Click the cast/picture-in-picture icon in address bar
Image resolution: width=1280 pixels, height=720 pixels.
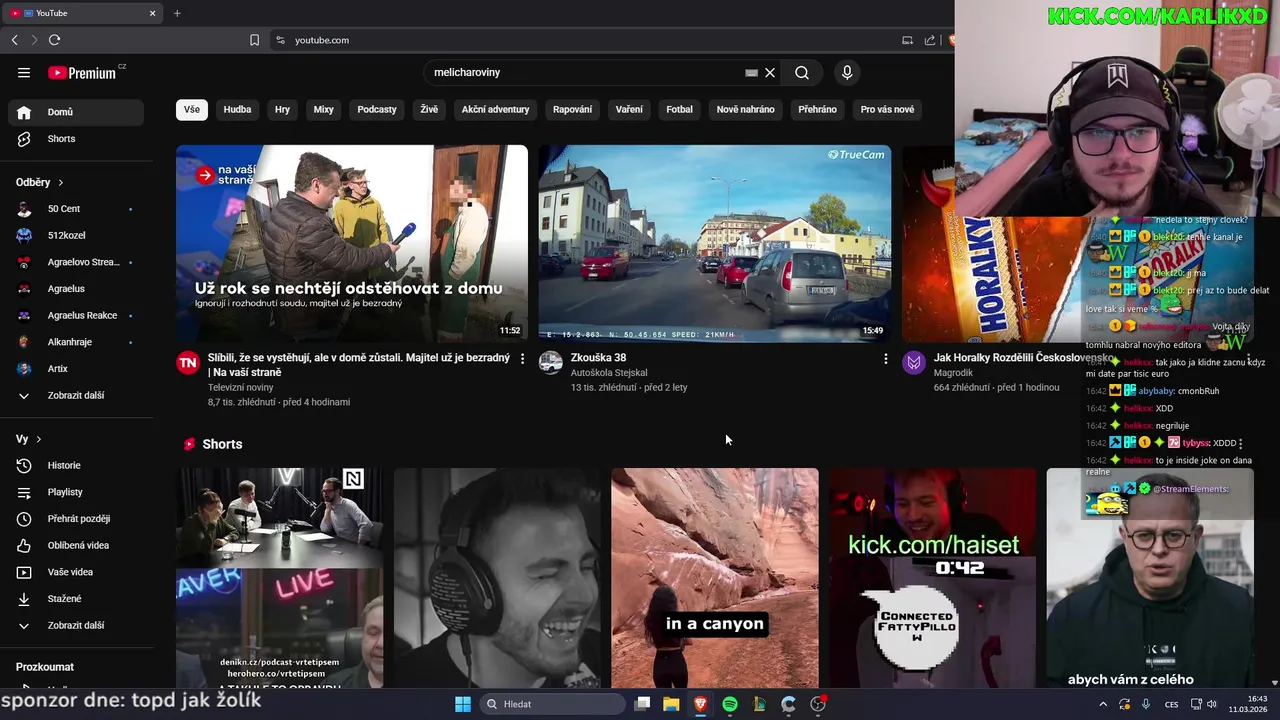[x=907, y=40]
